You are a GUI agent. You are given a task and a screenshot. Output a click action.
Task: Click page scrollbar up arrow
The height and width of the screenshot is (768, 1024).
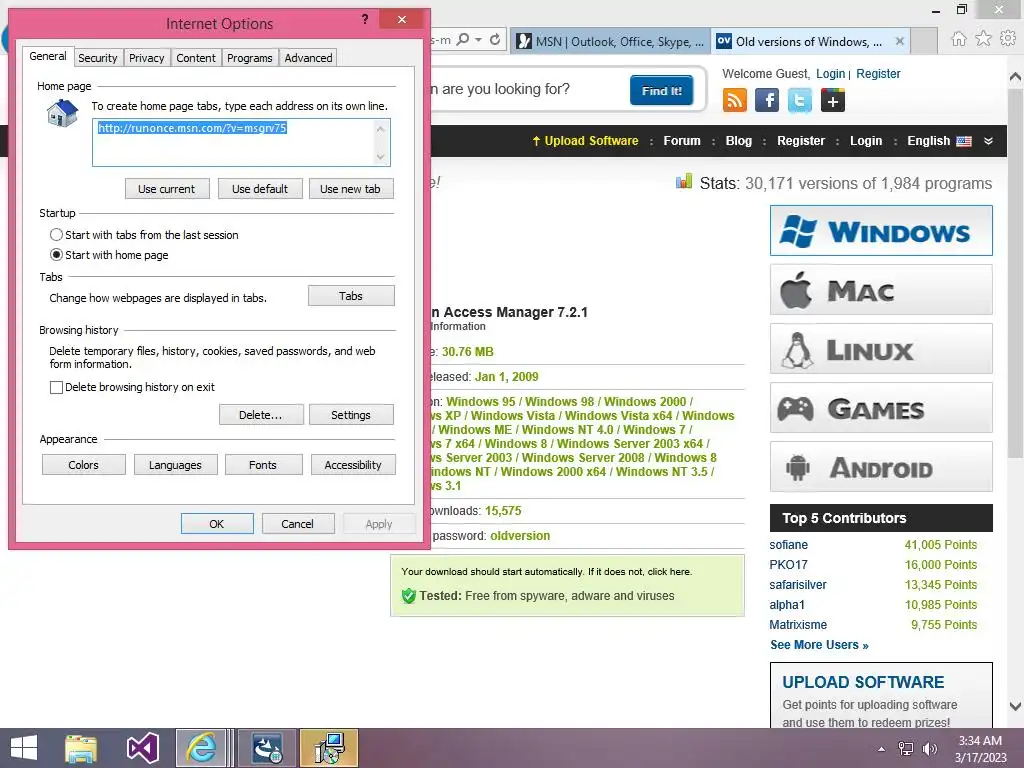tap(1016, 77)
